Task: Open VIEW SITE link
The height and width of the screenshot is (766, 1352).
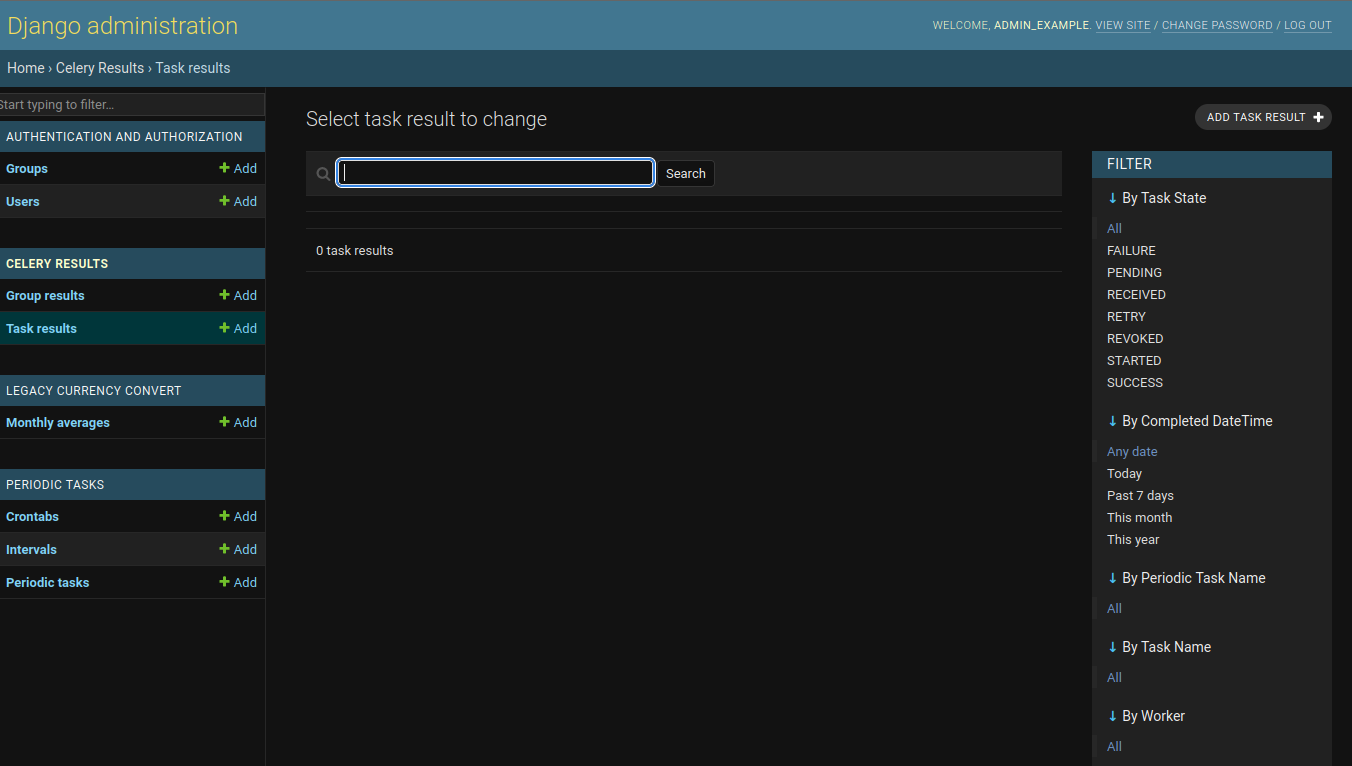Action: pyautogui.click(x=1123, y=25)
